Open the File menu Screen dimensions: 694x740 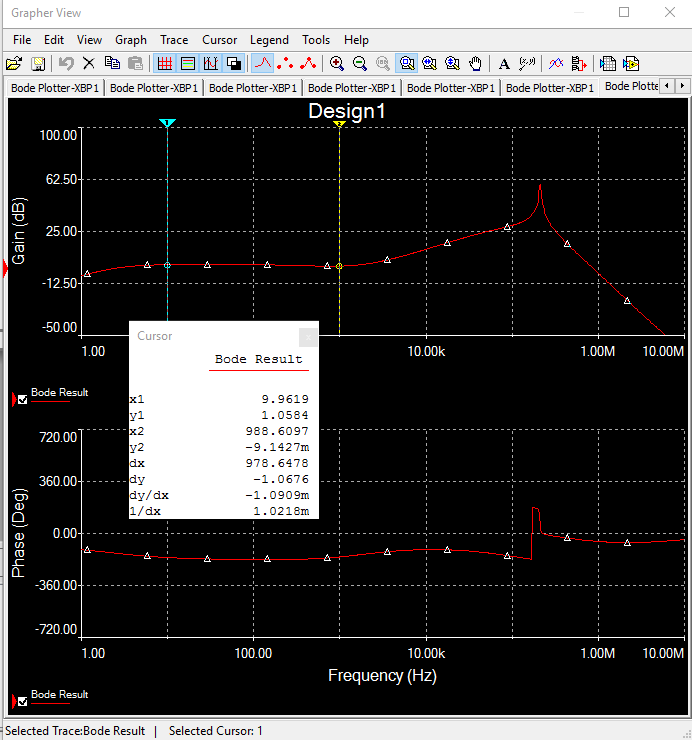(22, 40)
